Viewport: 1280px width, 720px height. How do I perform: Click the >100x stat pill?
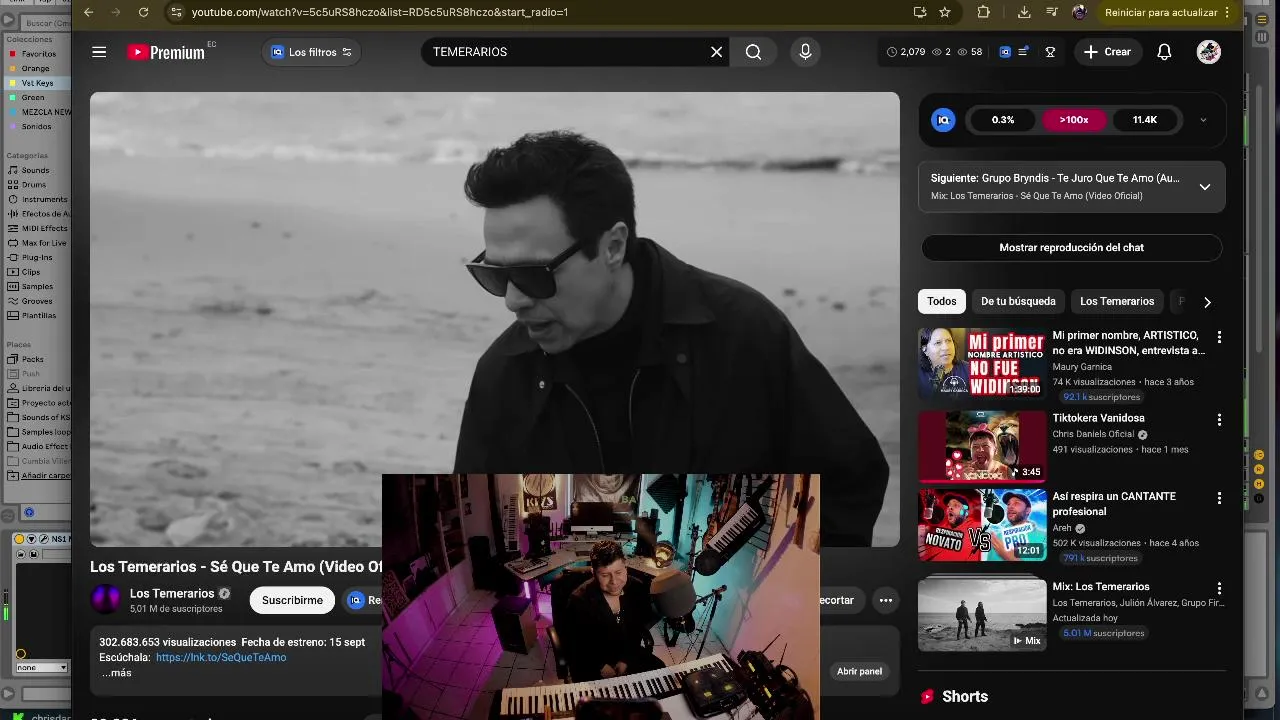pyautogui.click(x=1074, y=120)
